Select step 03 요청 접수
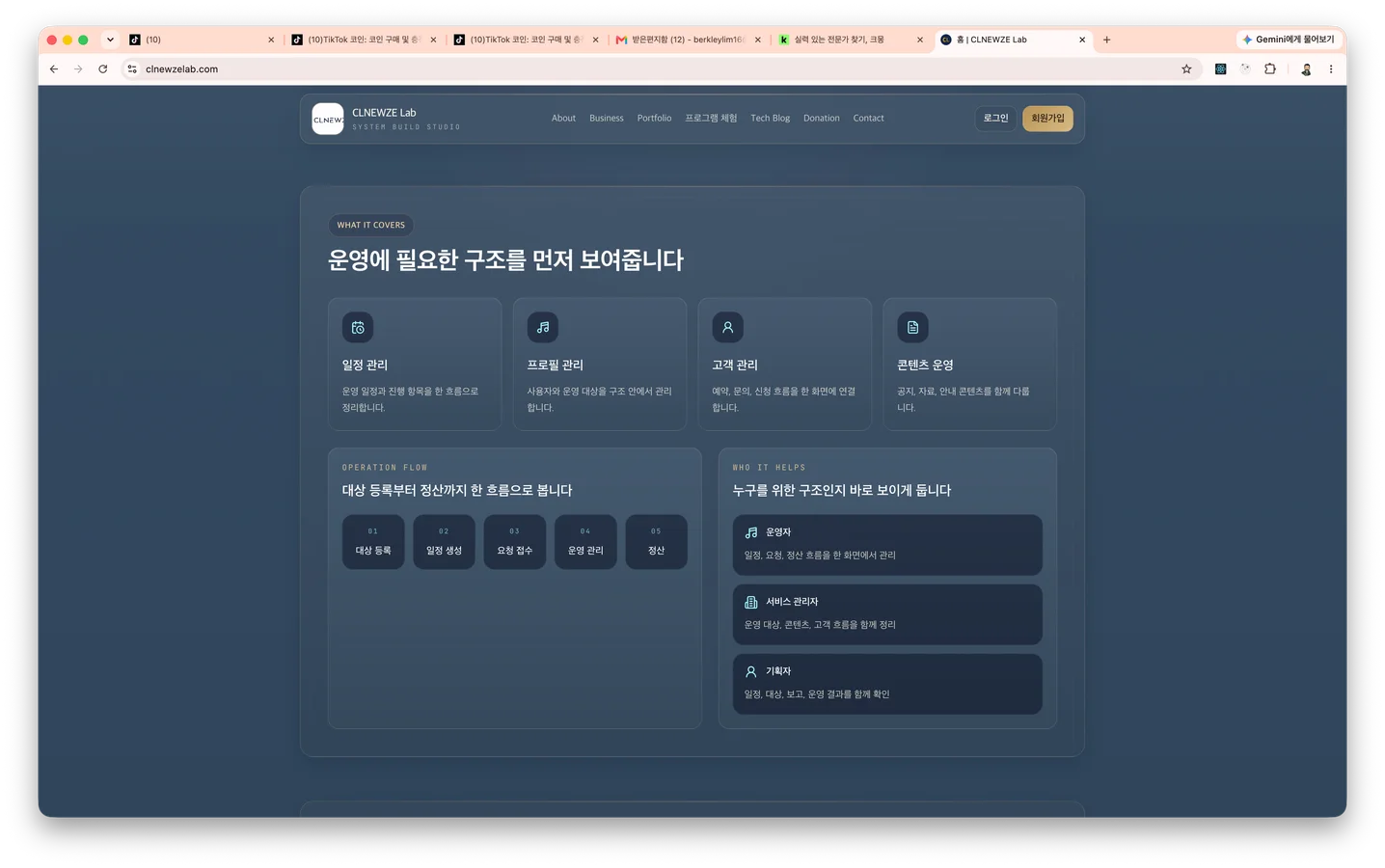Viewport: 1385px width, 868px height. pos(515,542)
